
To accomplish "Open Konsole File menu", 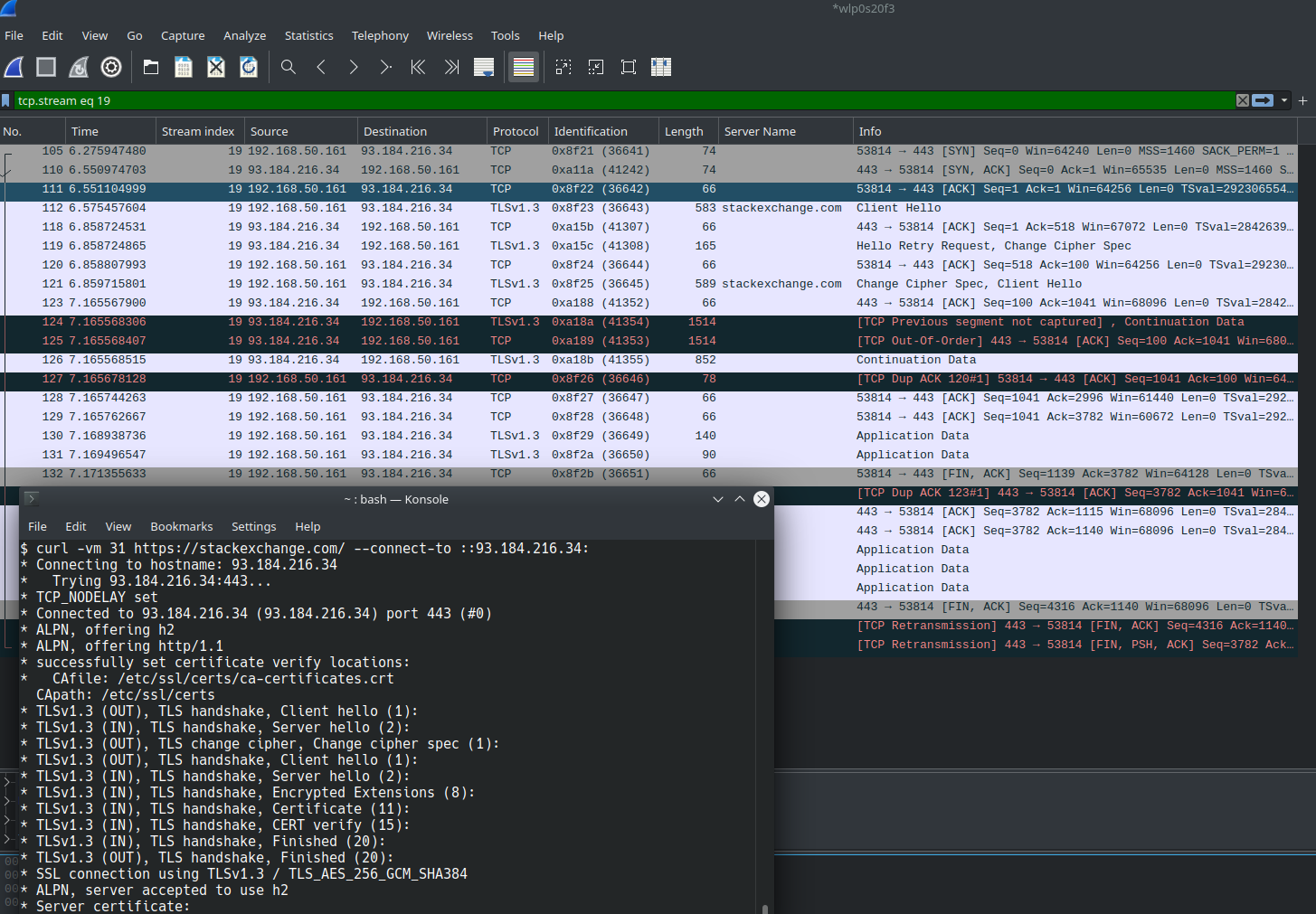I will point(38,526).
